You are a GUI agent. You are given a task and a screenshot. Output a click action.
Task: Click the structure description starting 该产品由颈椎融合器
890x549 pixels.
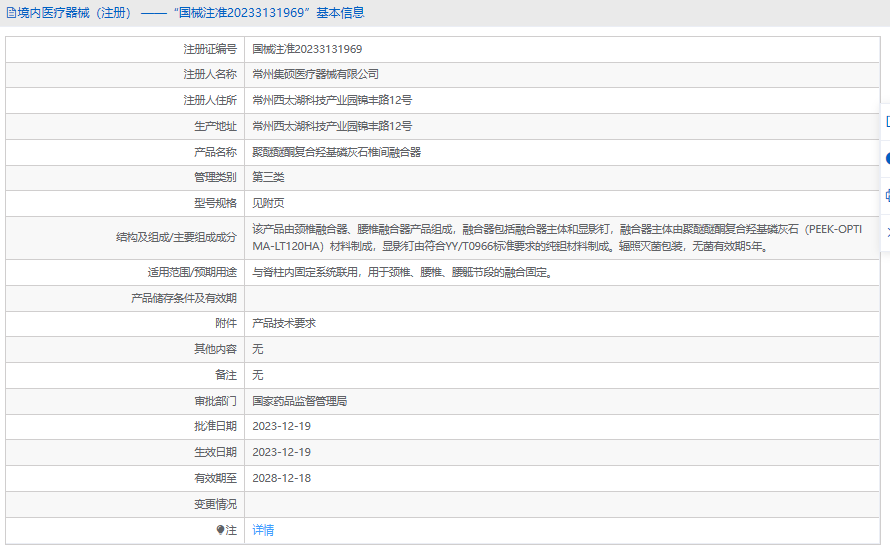point(557,238)
